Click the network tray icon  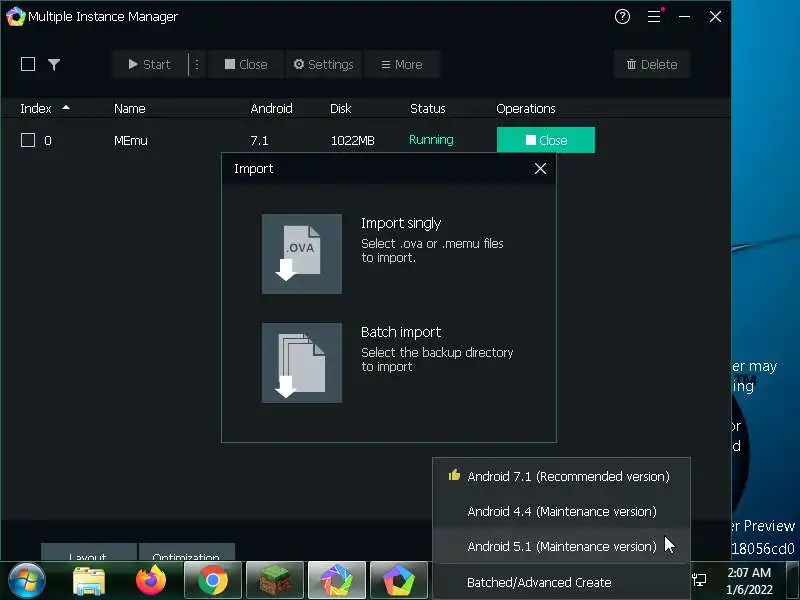(699, 579)
